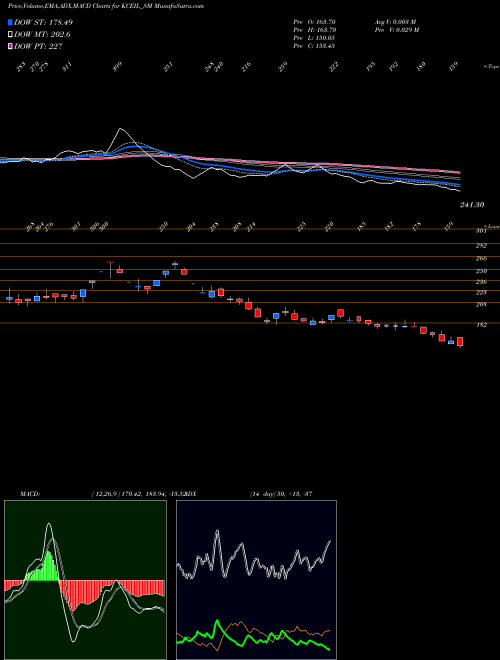Click the white ADX line peak
This screenshot has width=500, height=660.
[x=217, y=532]
